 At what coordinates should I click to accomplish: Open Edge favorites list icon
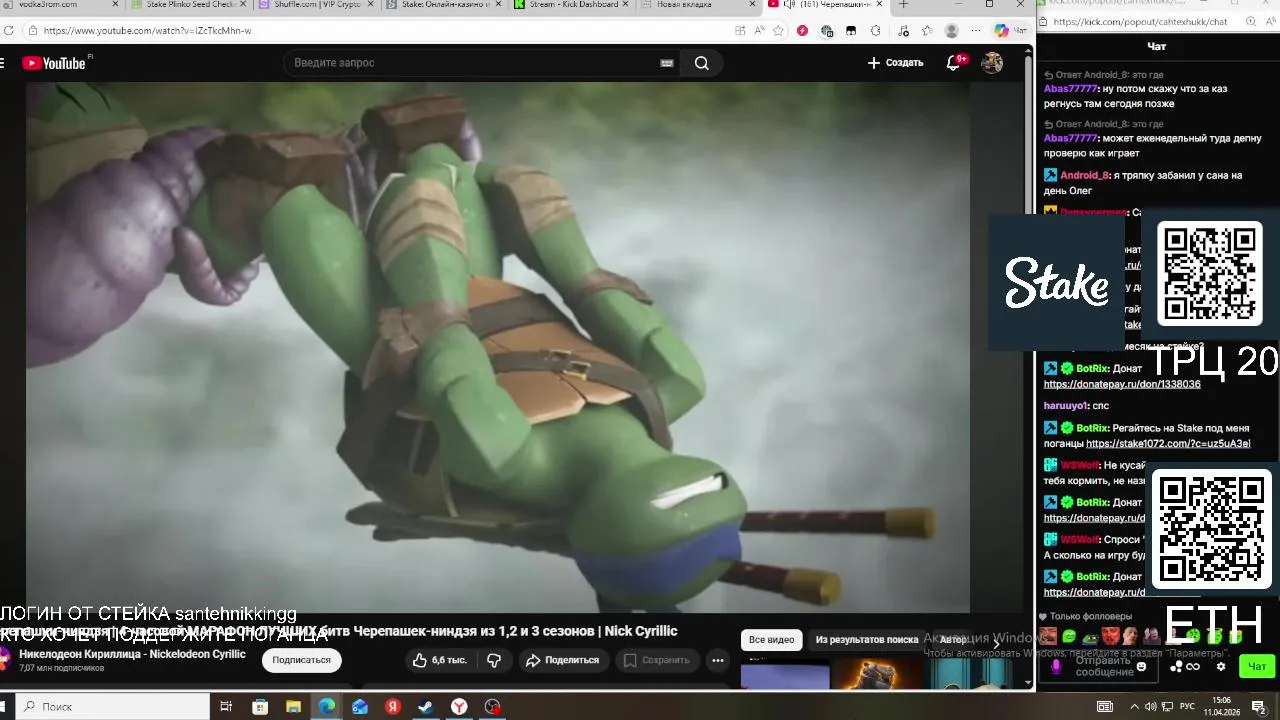[927, 31]
